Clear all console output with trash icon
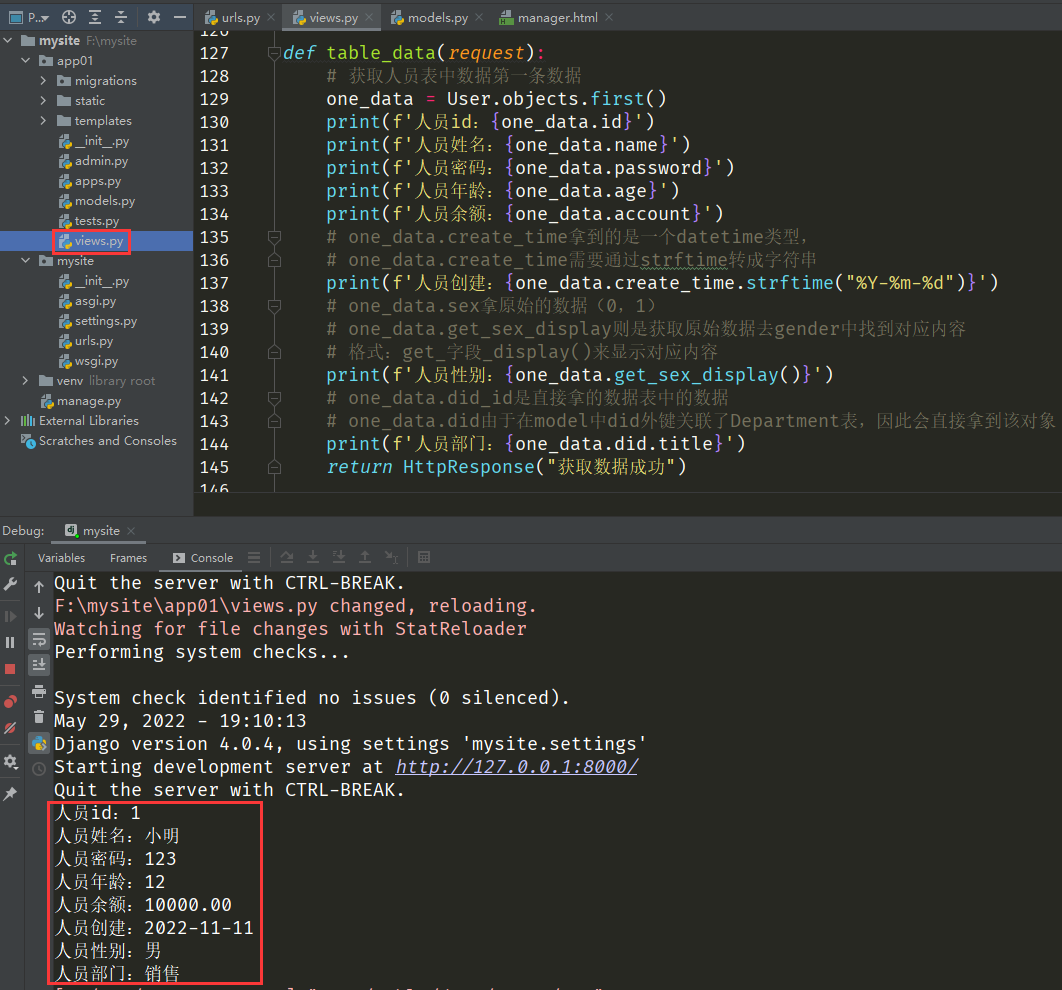Screen dimensions: 1062x990 coord(39,716)
